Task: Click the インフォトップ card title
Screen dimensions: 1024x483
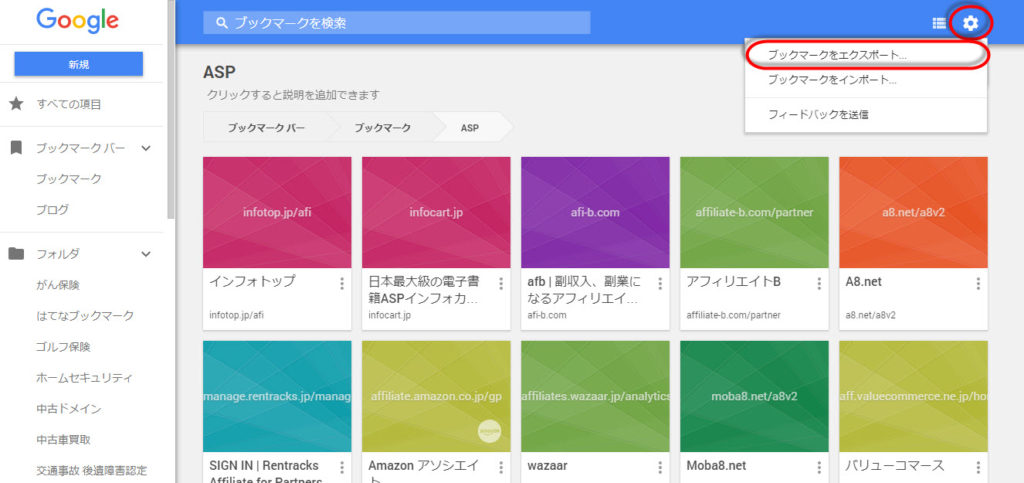Action: [x=252, y=282]
